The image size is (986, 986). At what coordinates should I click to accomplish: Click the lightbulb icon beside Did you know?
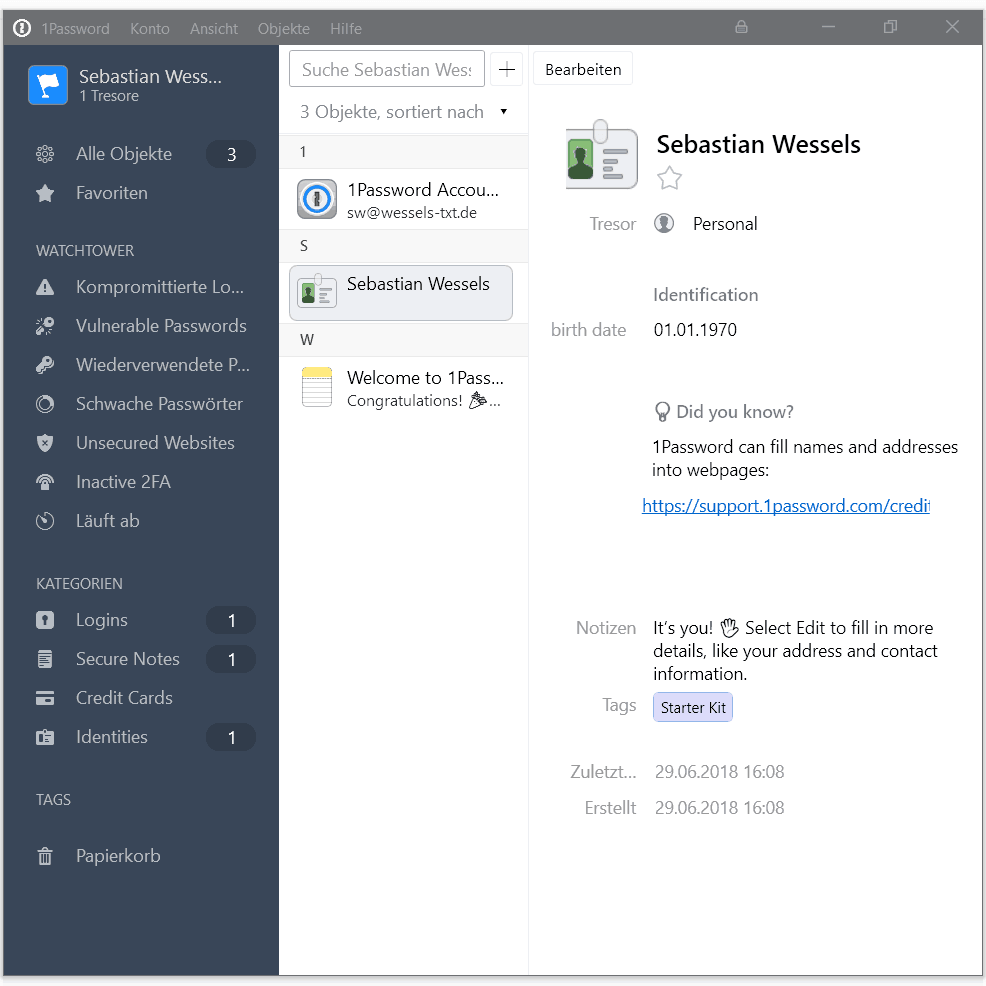point(662,412)
